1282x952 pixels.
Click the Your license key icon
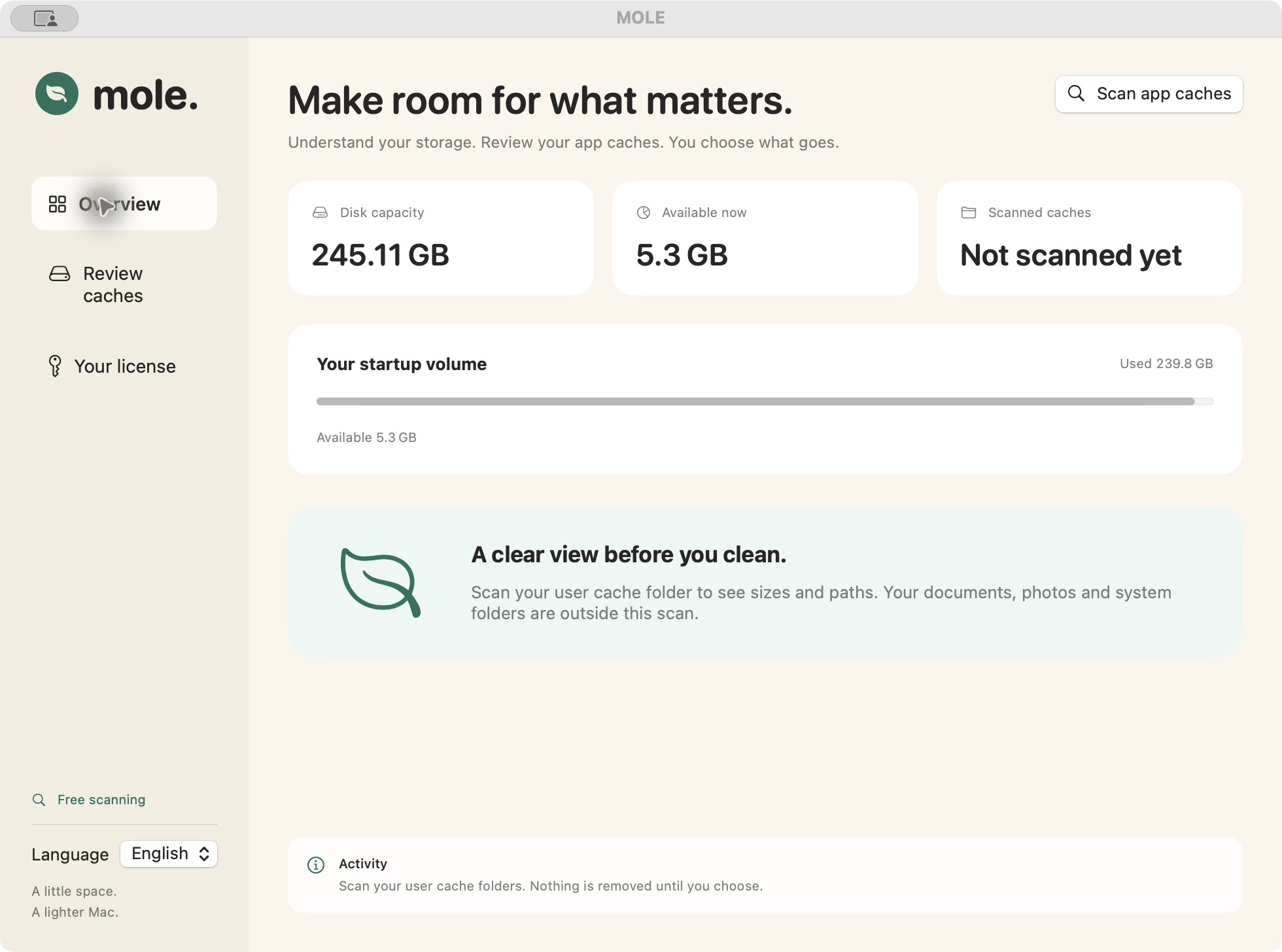[55, 366]
